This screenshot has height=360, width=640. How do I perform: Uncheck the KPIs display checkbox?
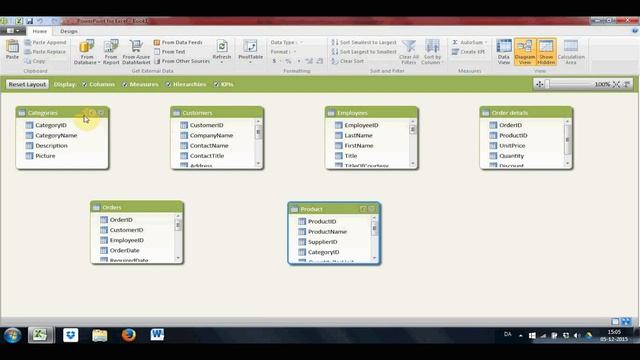[216, 84]
